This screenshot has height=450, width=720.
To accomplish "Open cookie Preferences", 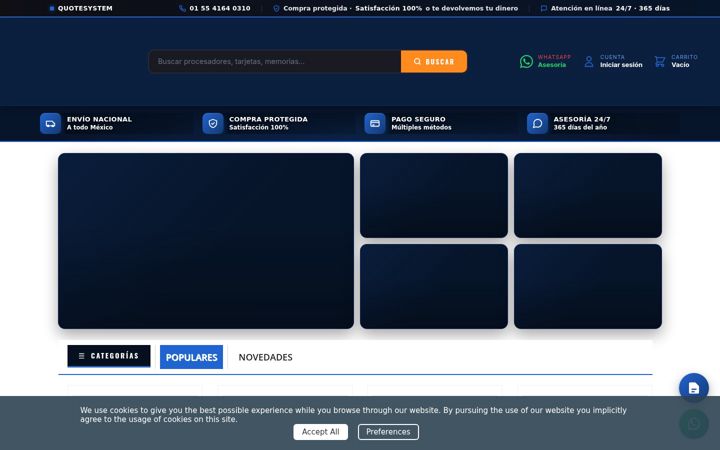I will point(388,432).
